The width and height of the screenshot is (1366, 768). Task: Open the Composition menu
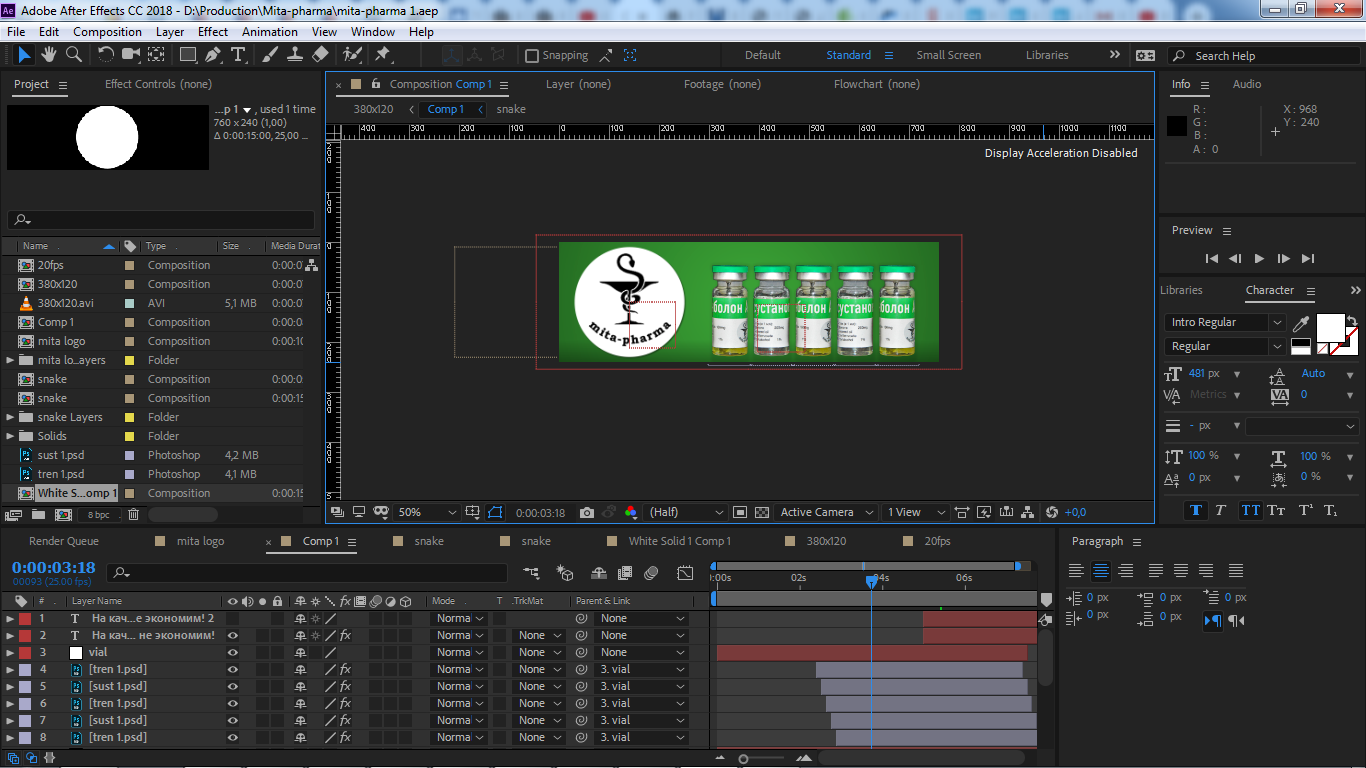[107, 32]
